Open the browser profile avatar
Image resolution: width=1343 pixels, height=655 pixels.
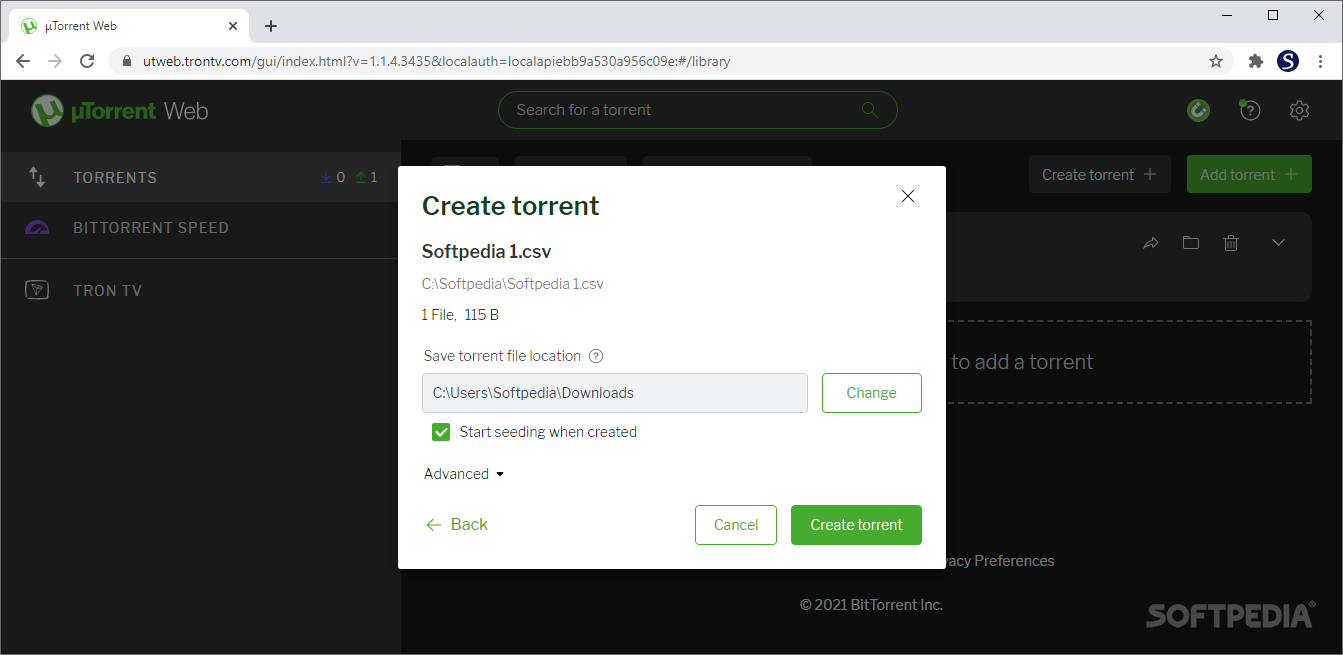coord(1288,61)
